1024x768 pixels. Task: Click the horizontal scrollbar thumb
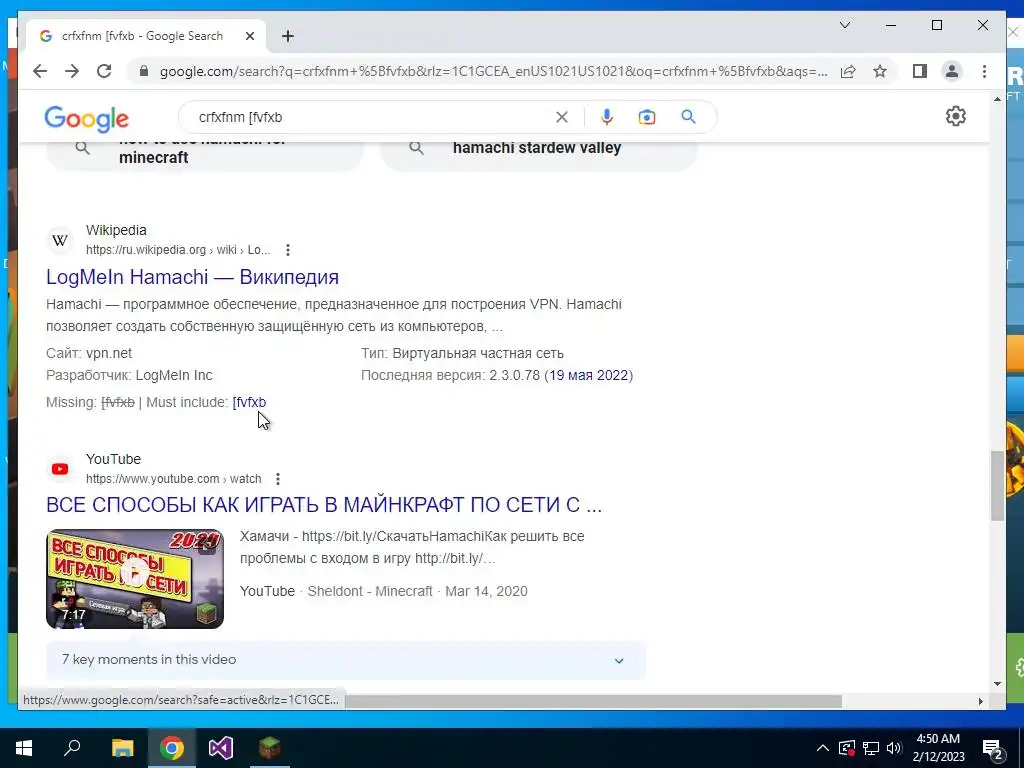click(593, 701)
